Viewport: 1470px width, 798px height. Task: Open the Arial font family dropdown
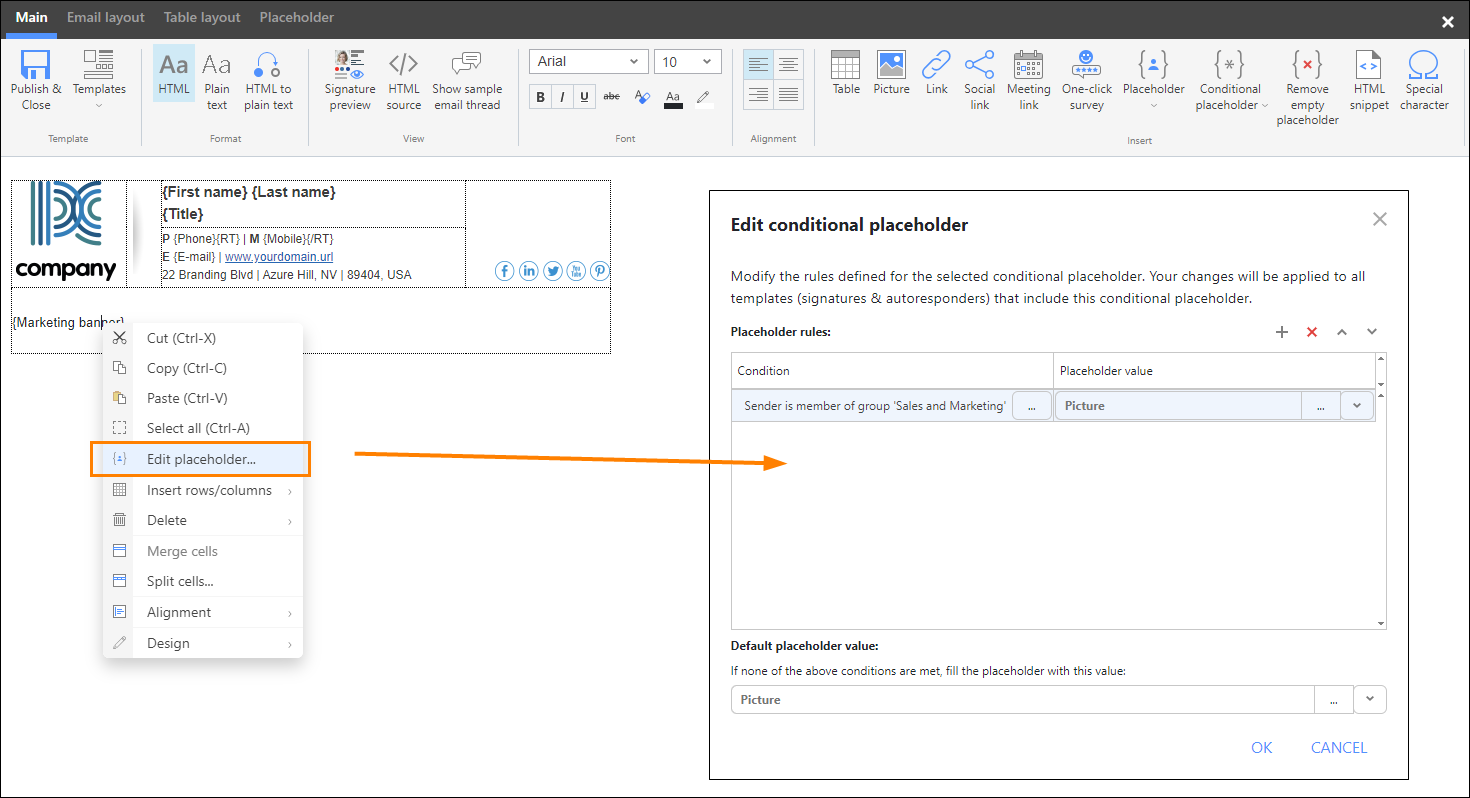pyautogui.click(x=588, y=61)
